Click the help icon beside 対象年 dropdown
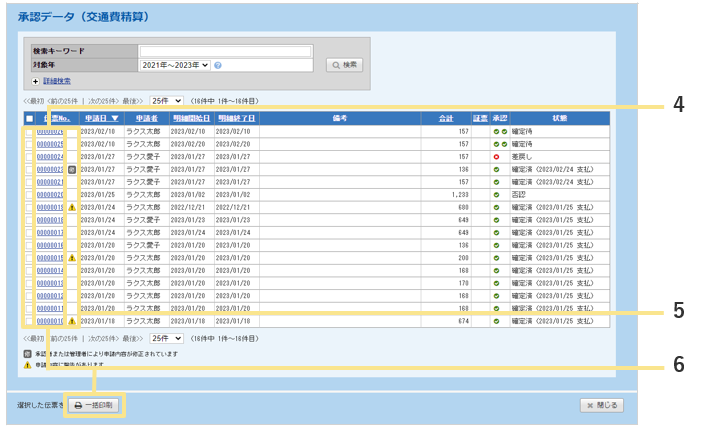The height and width of the screenshot is (431, 706). [217, 65]
